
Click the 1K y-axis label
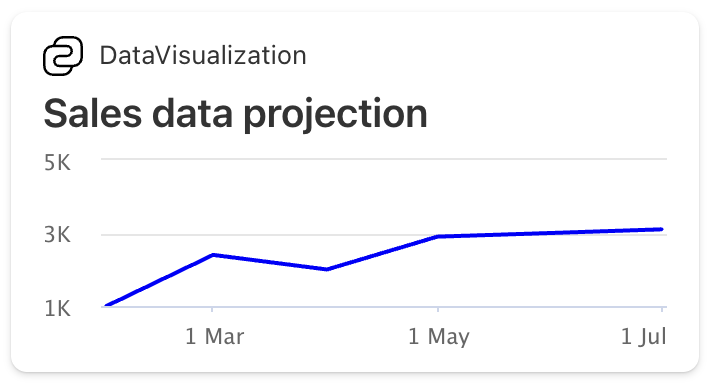[58, 309]
